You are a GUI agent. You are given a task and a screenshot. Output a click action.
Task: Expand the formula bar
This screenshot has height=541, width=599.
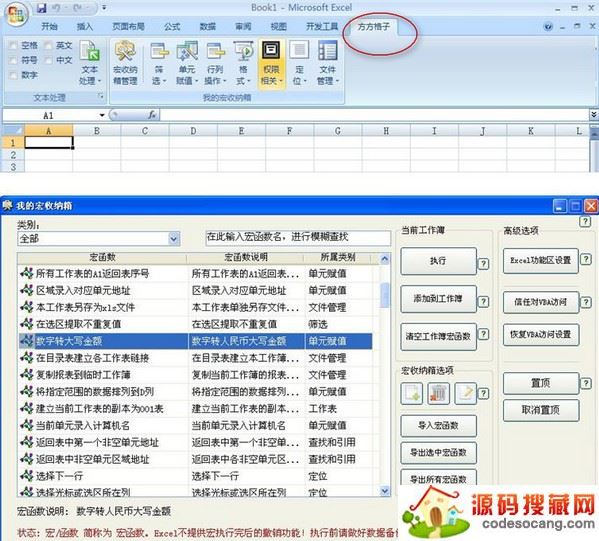point(593,115)
